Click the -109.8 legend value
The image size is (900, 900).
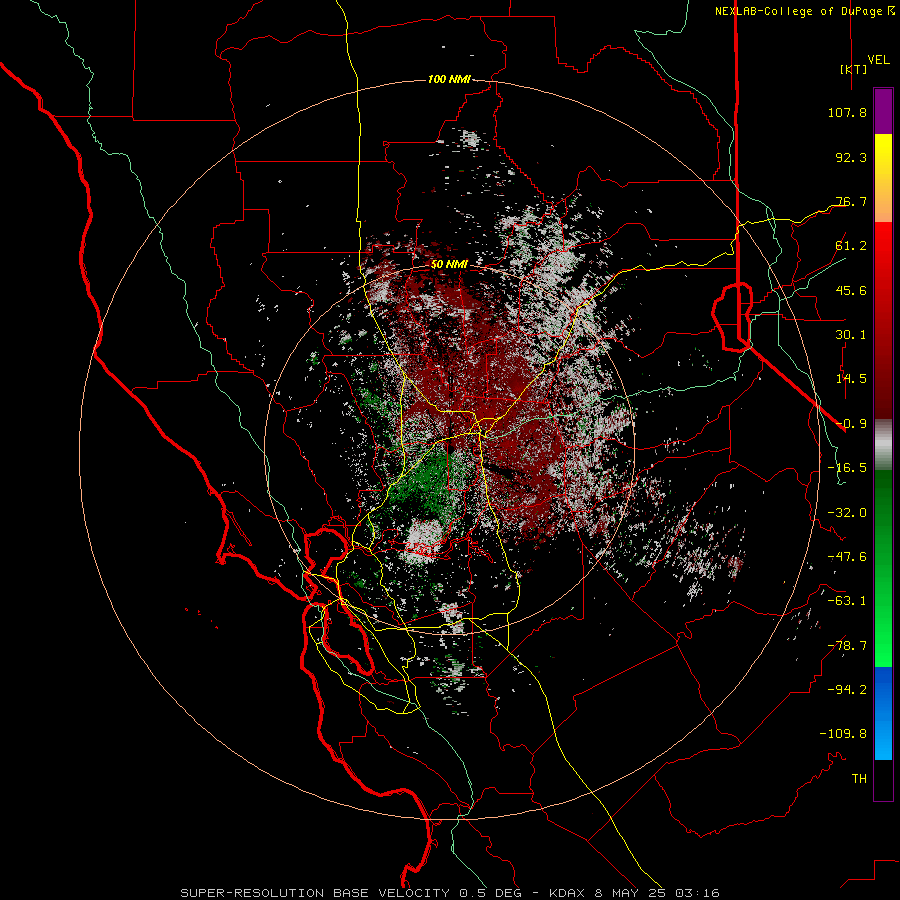pos(843,734)
